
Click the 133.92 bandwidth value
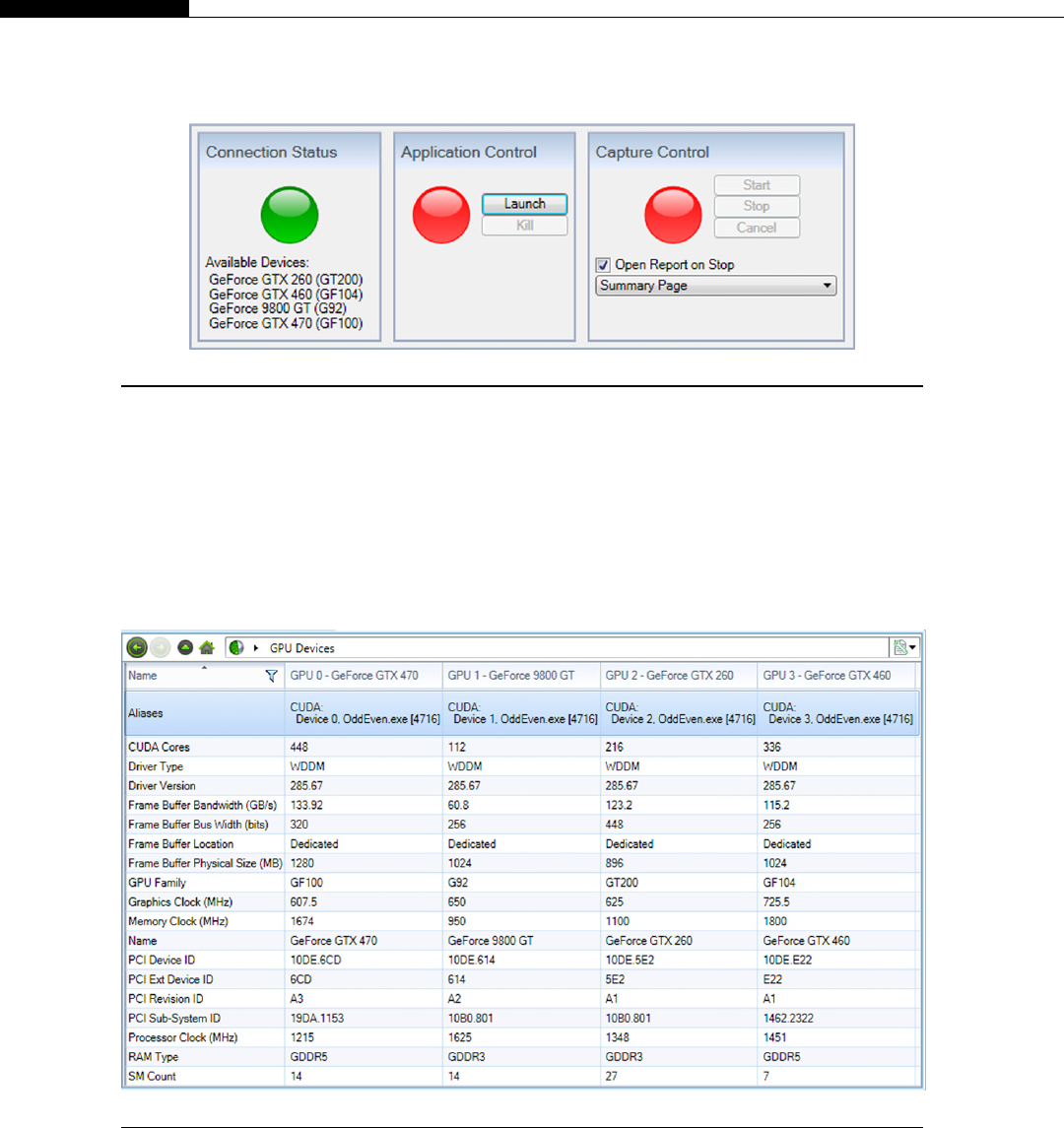click(x=306, y=806)
